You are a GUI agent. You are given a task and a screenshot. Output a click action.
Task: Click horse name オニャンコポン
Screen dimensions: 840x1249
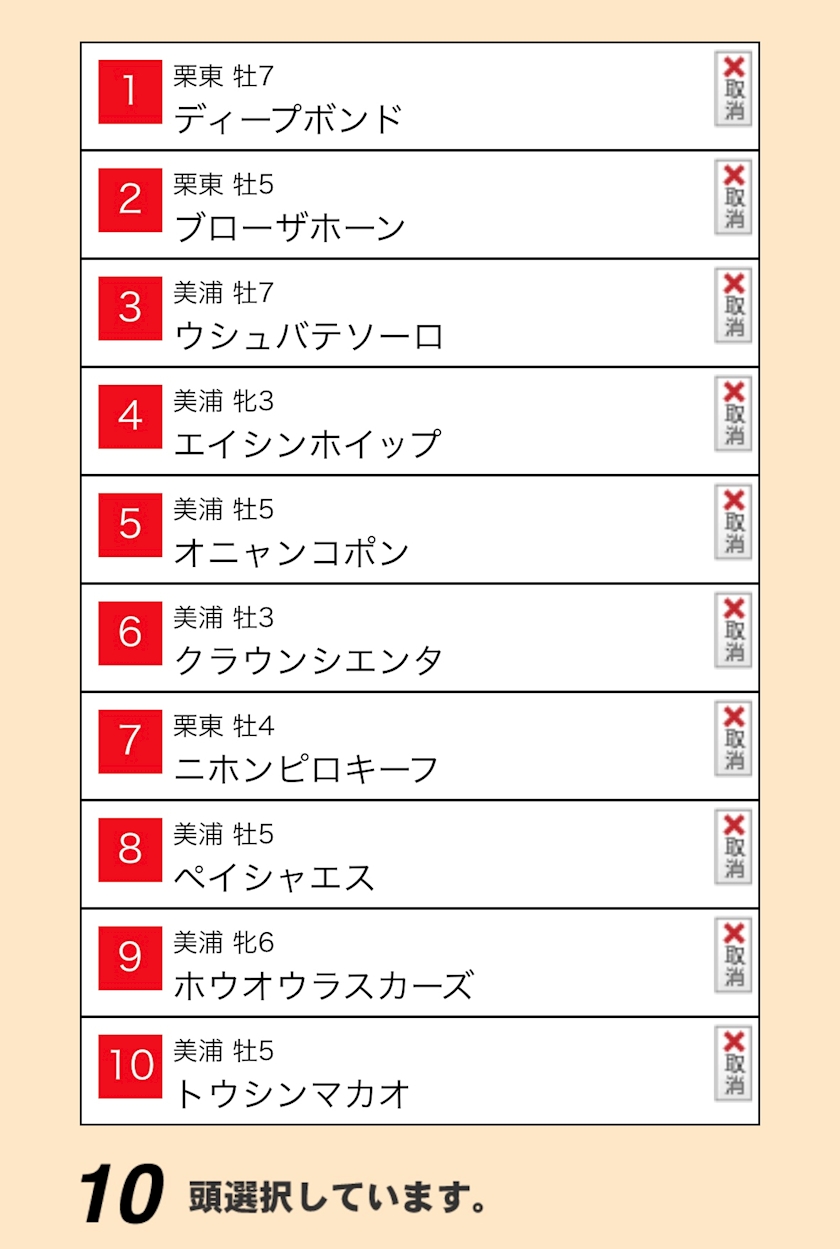pyautogui.click(x=291, y=553)
